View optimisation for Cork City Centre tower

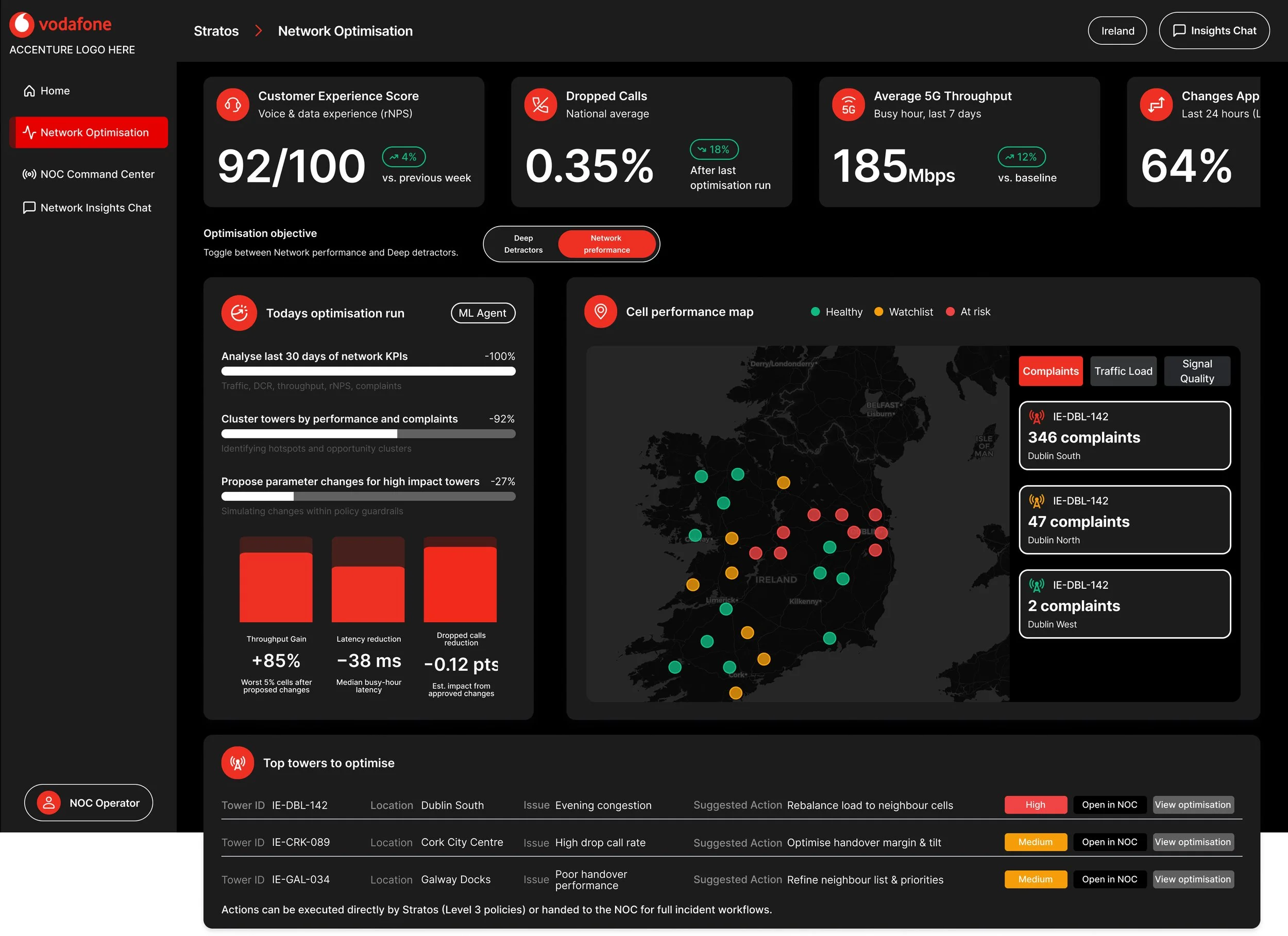1193,842
